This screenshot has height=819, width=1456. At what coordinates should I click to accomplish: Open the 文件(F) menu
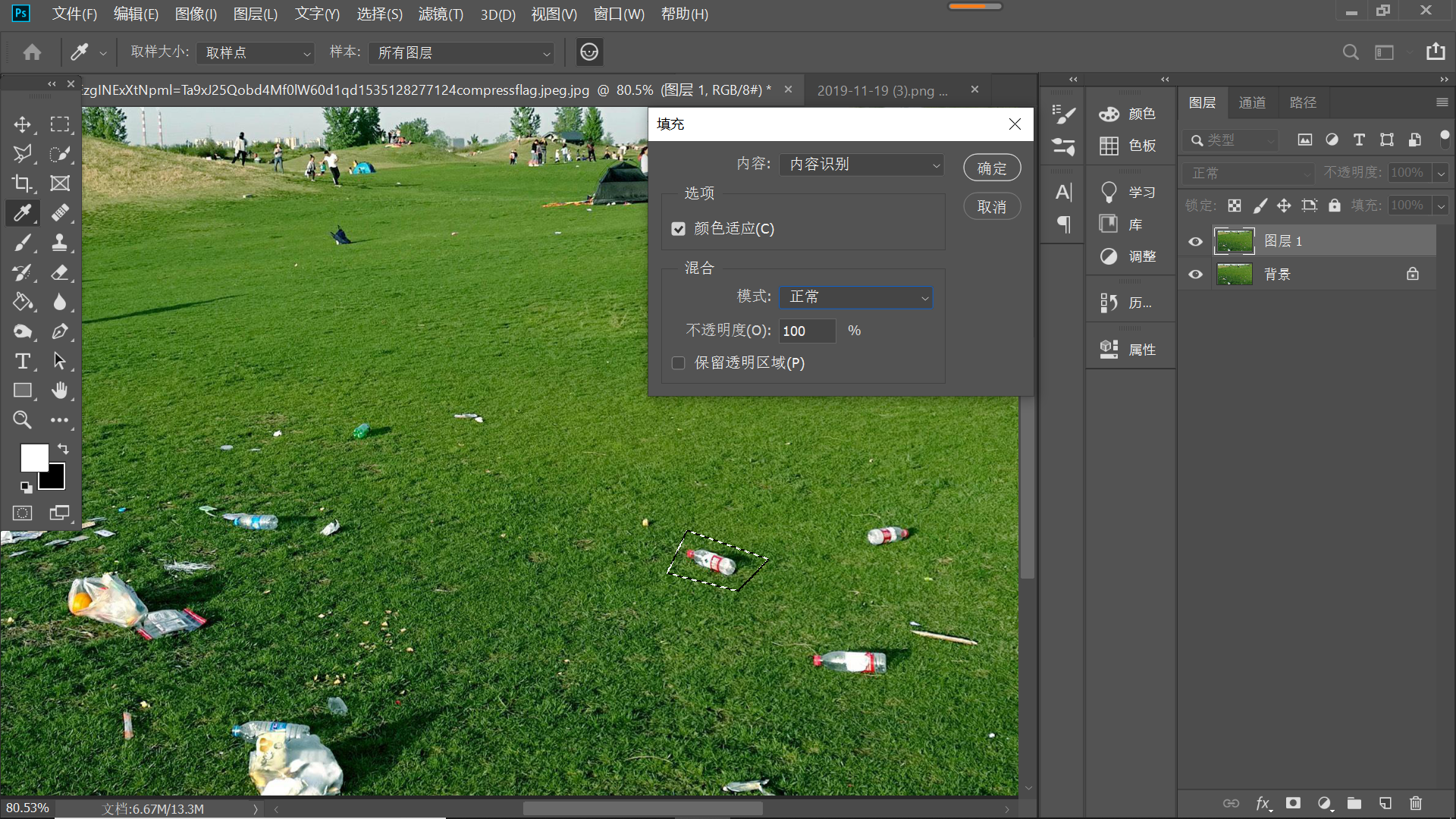[x=74, y=14]
